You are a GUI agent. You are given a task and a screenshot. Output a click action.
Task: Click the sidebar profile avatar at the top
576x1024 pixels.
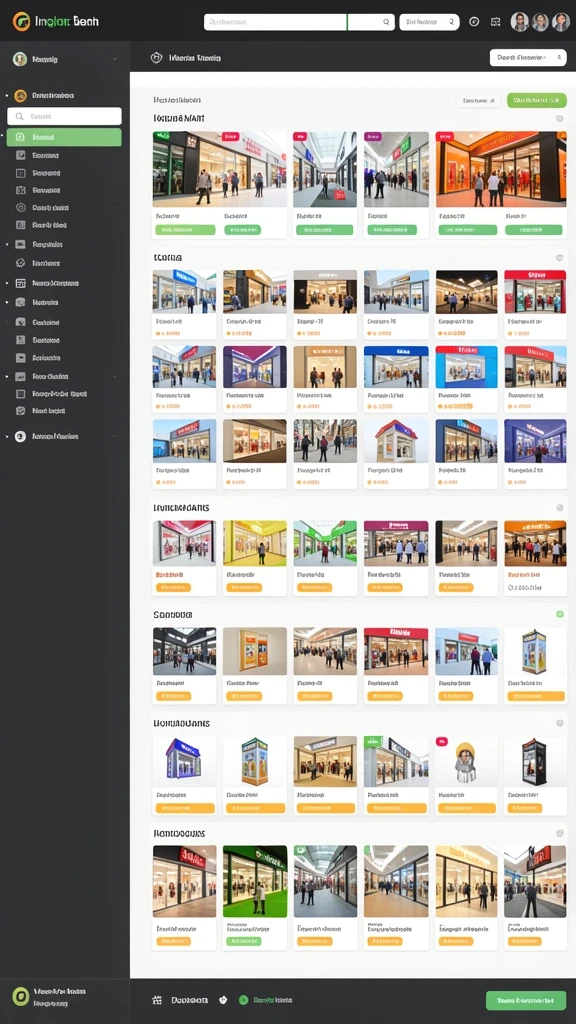click(x=20, y=59)
